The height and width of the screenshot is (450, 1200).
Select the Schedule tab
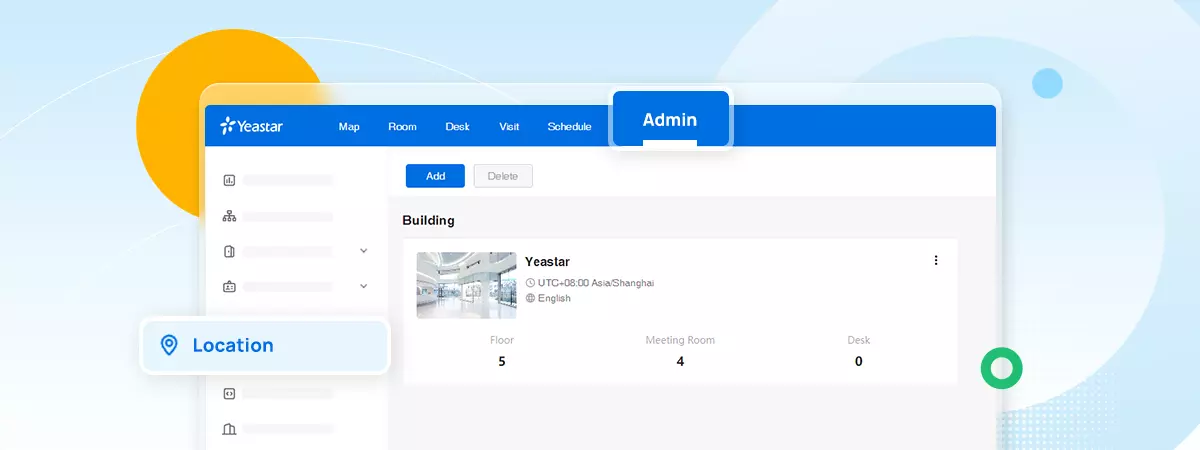coord(569,126)
